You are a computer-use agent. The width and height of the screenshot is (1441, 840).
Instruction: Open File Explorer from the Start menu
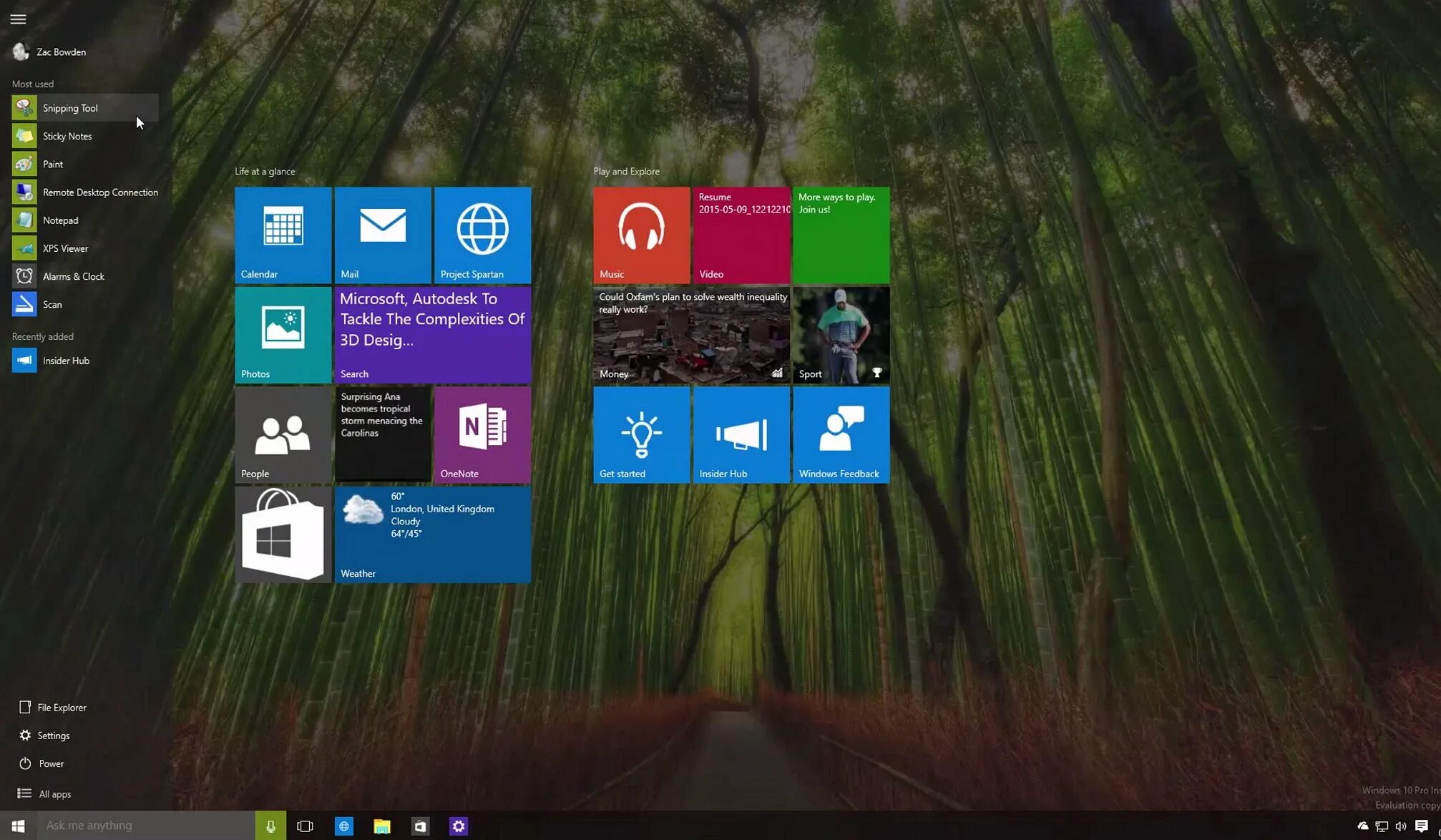coord(61,708)
